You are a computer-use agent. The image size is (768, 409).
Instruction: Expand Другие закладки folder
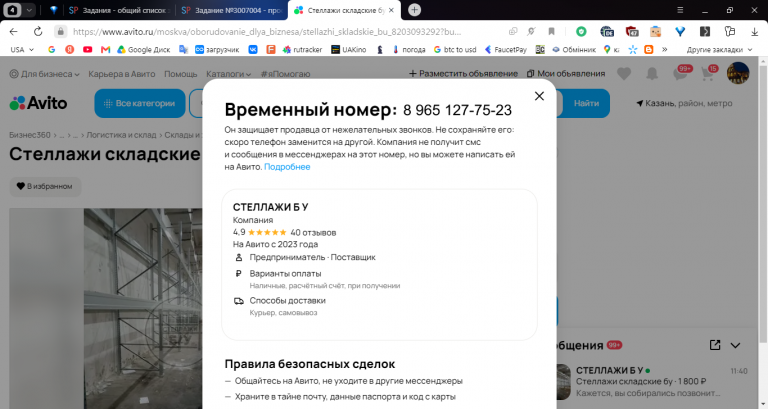click(719, 49)
